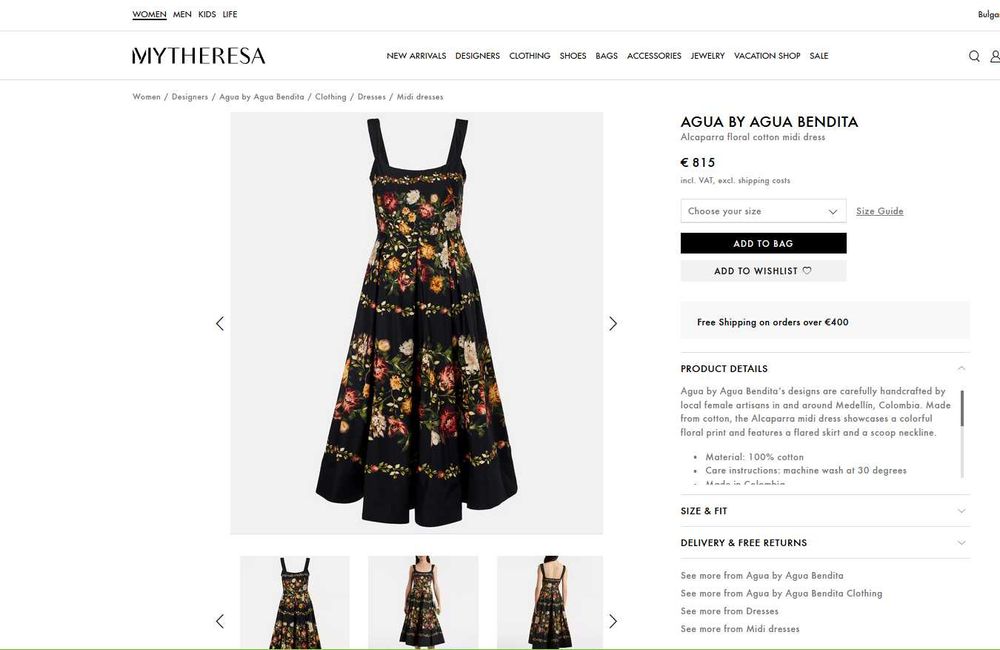Switch to the Men tab
The width and height of the screenshot is (1000, 650).
coord(182,14)
